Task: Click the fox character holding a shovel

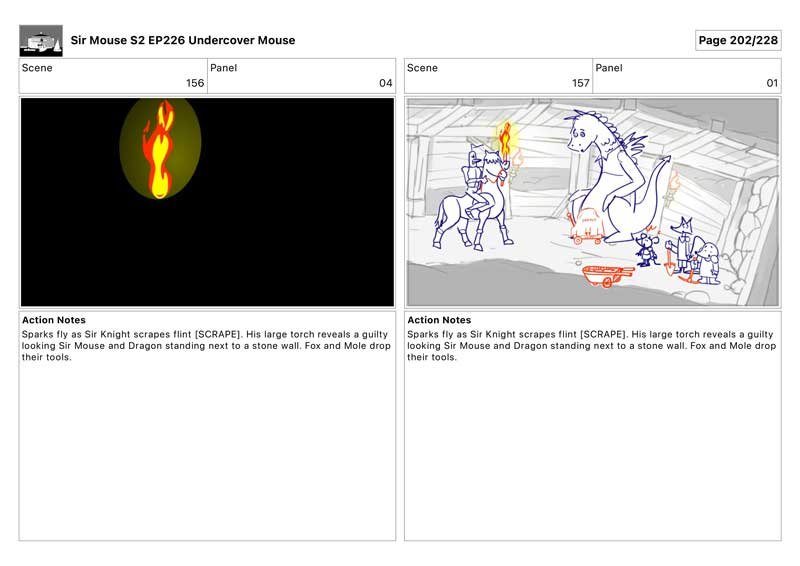Action: 680,245
